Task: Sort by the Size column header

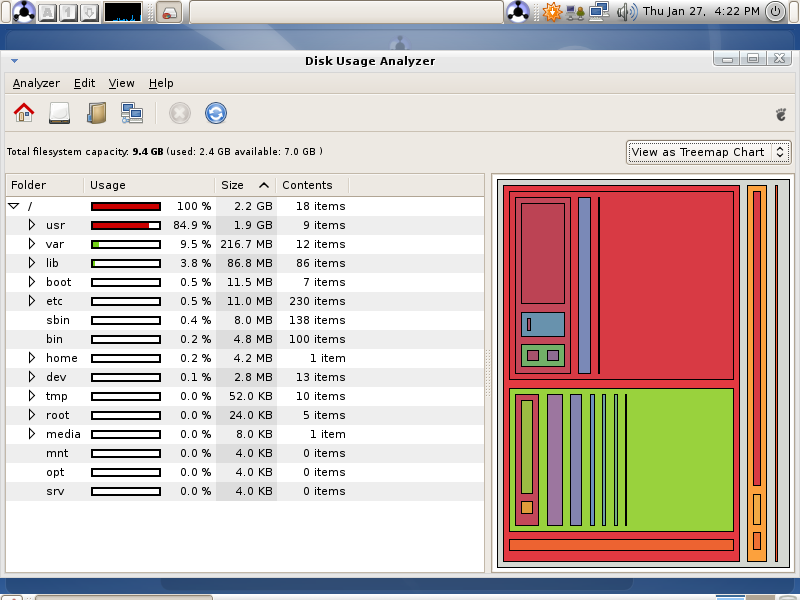Action: click(x=245, y=185)
